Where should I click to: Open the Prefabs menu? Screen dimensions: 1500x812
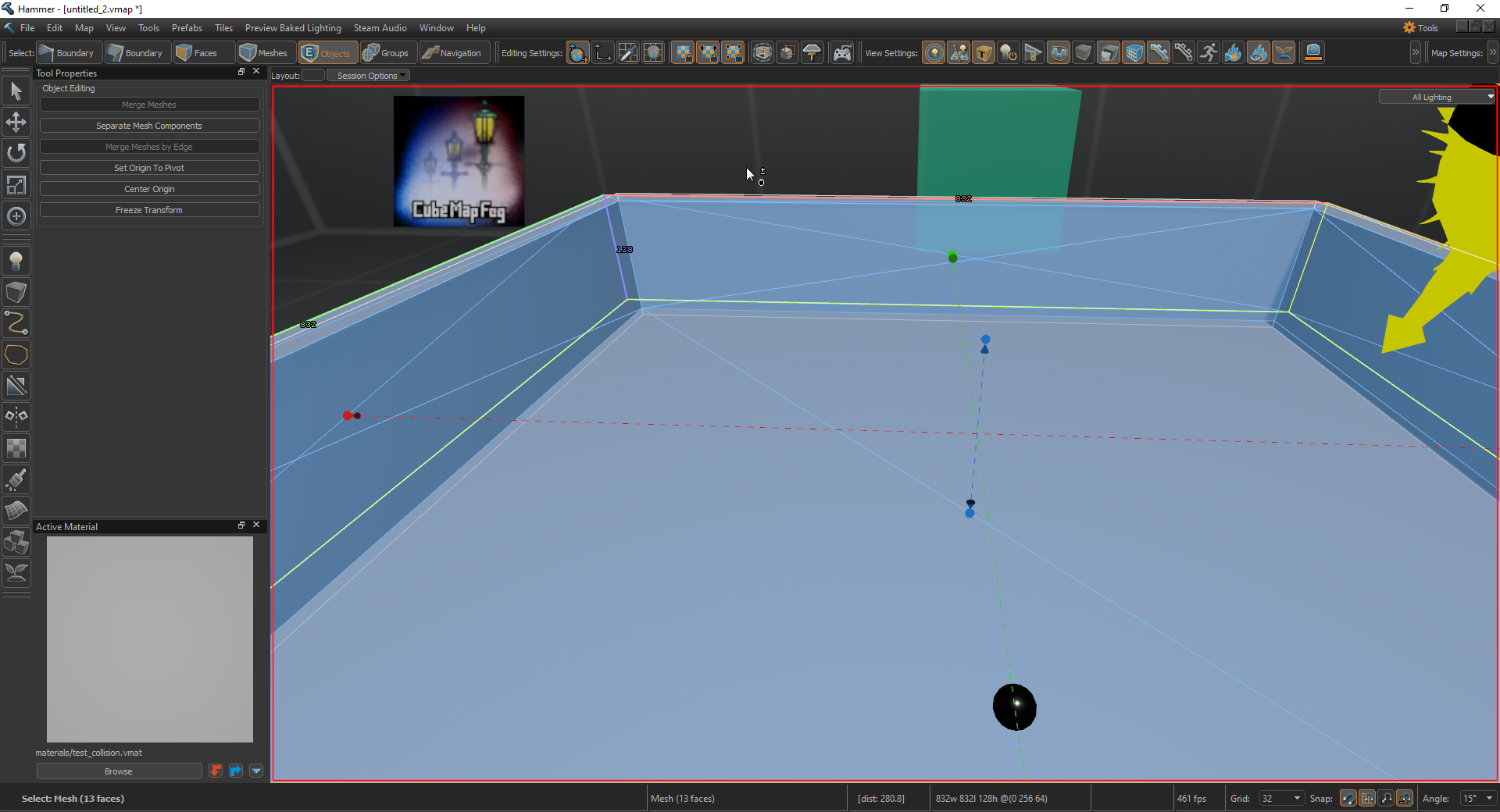187,27
